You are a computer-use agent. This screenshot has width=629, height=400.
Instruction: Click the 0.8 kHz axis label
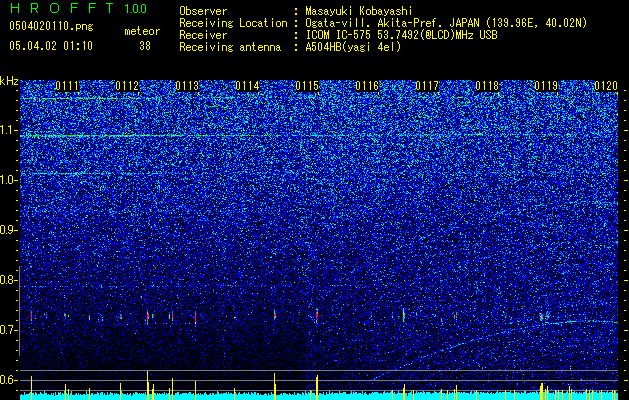point(9,280)
